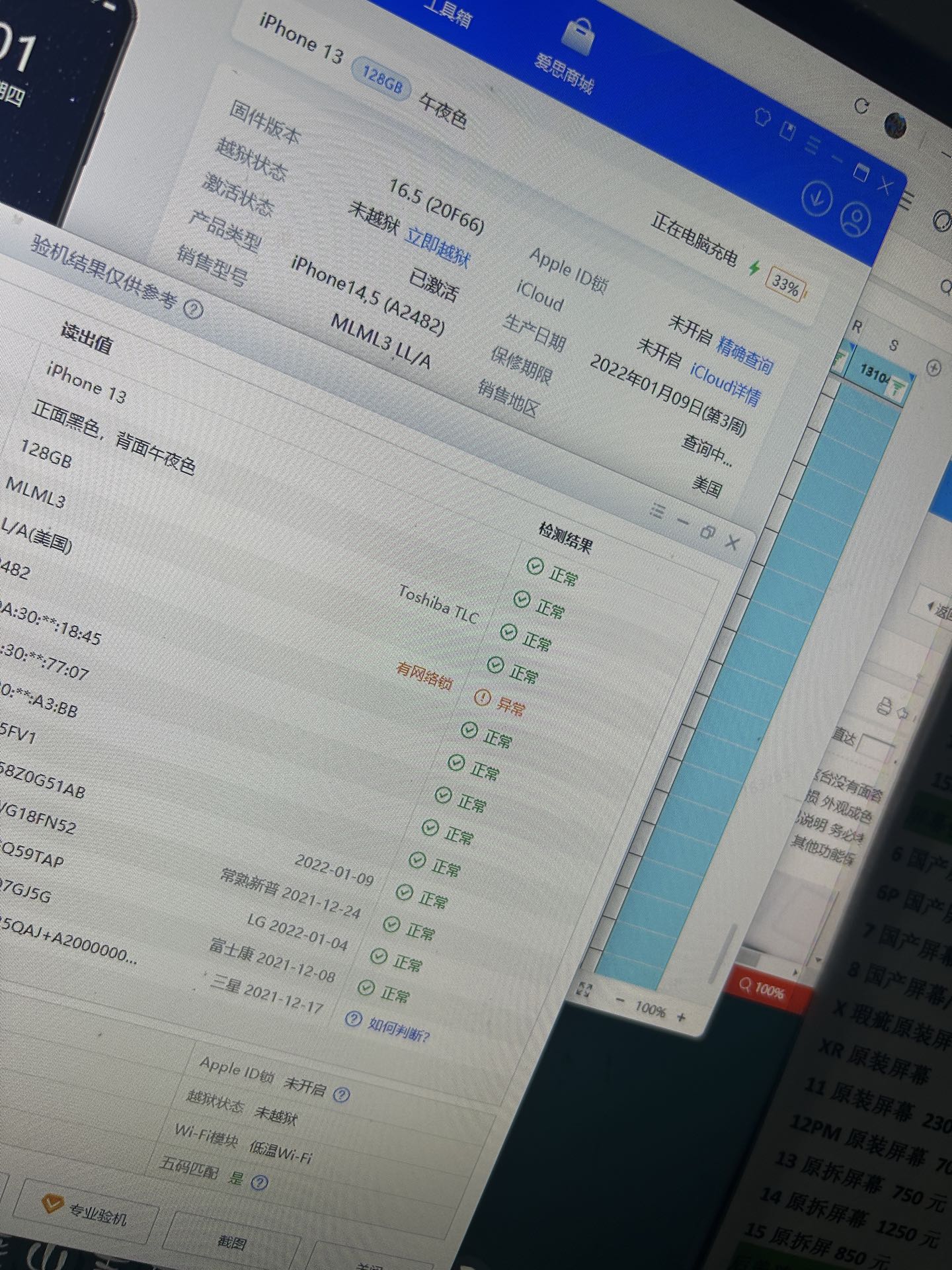The height and width of the screenshot is (1270, 952).
Task: Open the 工具箱 toolbox tab
Action: click(x=450, y=13)
